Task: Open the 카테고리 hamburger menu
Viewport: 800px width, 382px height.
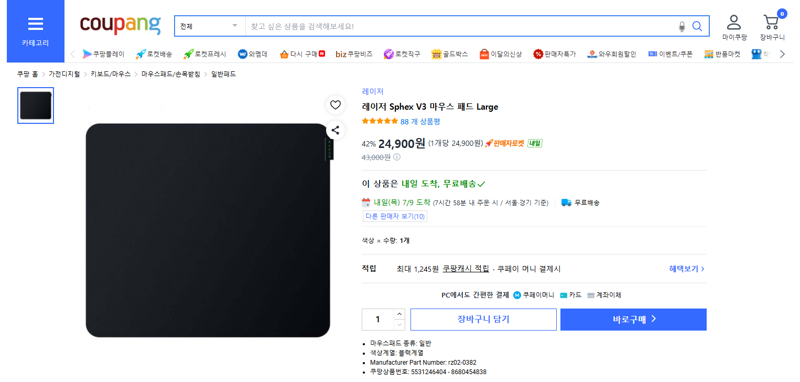Action: point(35,31)
